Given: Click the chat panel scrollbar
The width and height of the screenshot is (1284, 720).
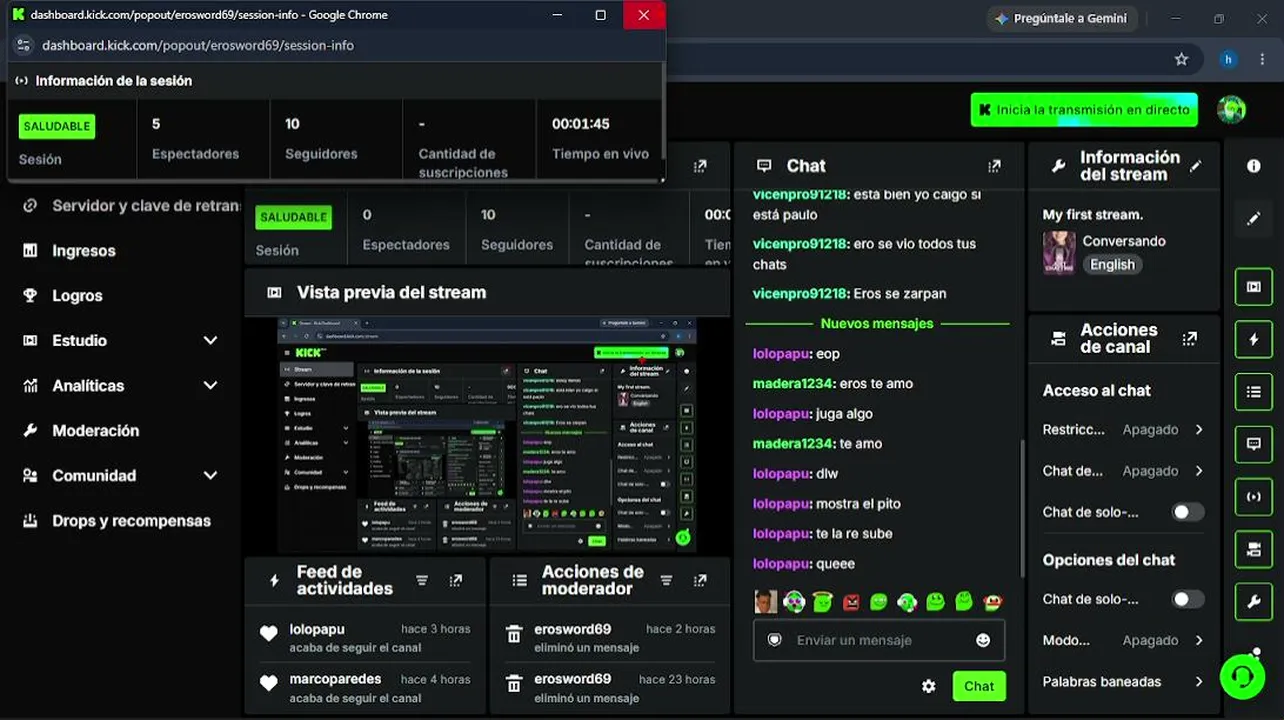Looking at the screenshot, I should click(x=1021, y=510).
